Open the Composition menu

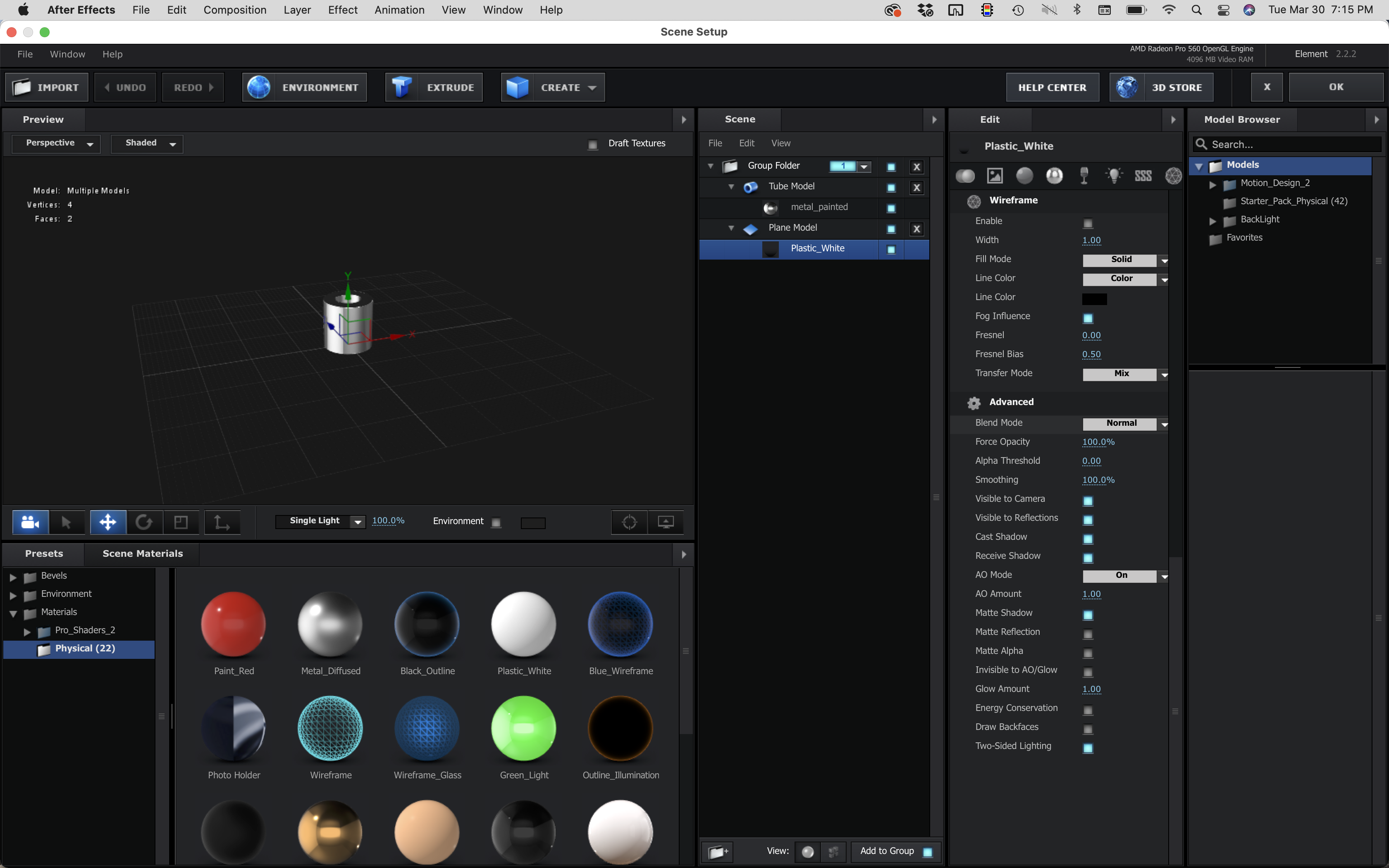coord(235,10)
